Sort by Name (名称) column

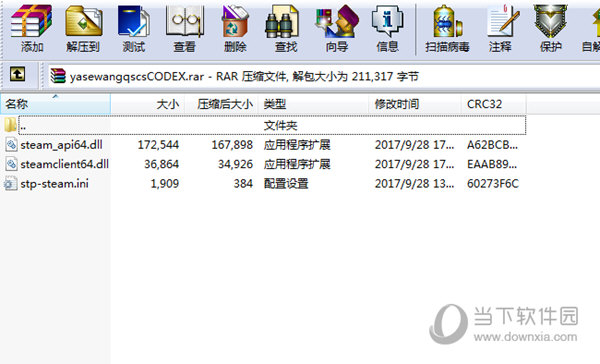click(x=55, y=104)
